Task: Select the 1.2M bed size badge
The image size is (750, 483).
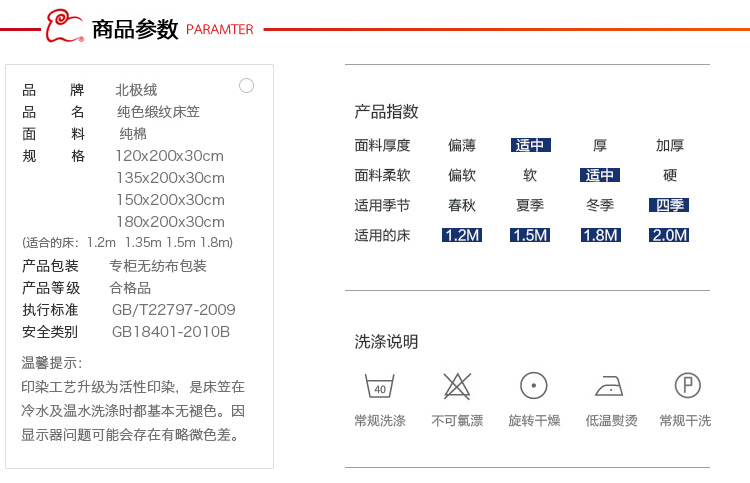Action: (462, 235)
